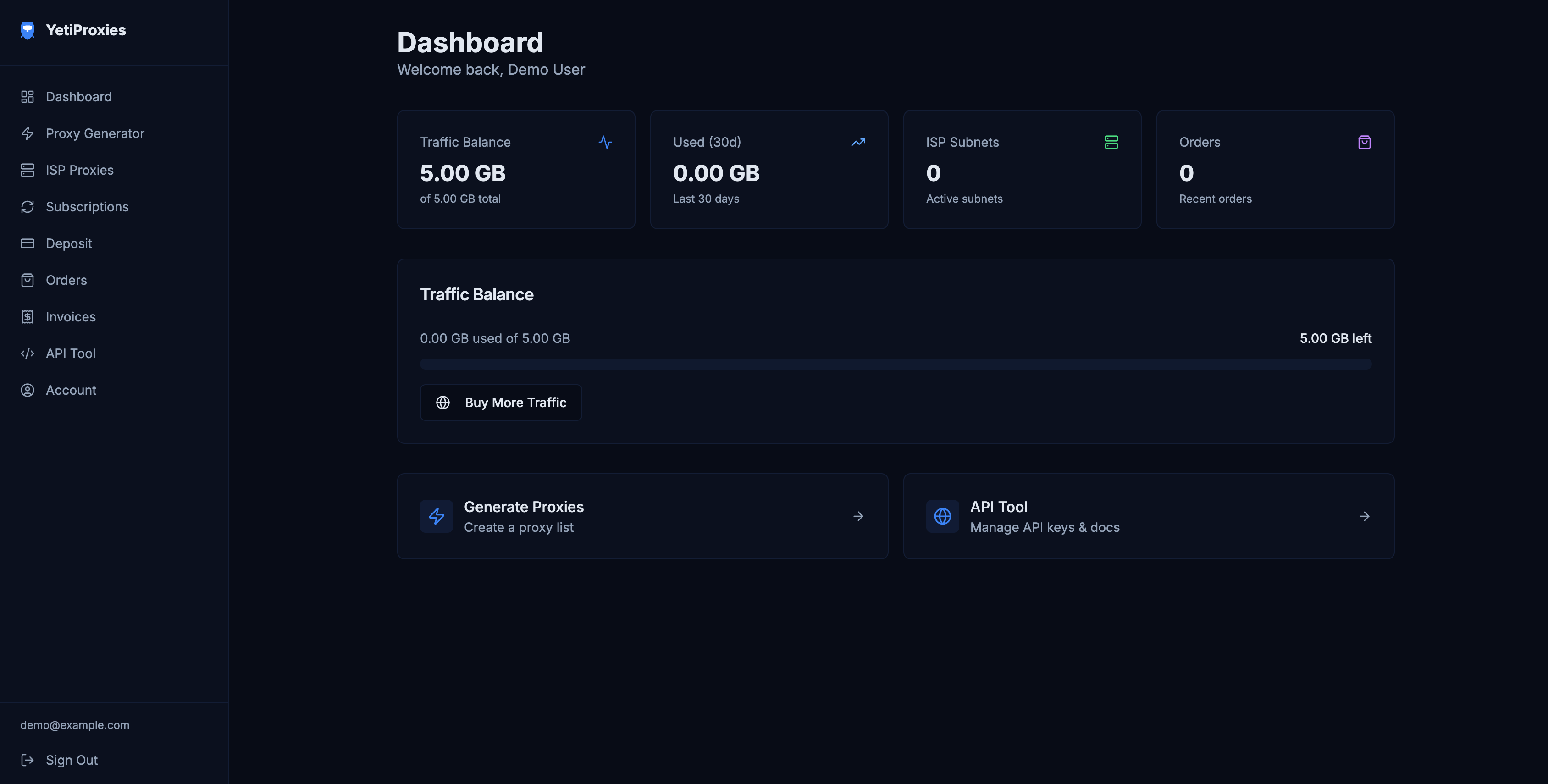Click the ISP Proxies server icon
The image size is (1548, 784).
click(28, 170)
